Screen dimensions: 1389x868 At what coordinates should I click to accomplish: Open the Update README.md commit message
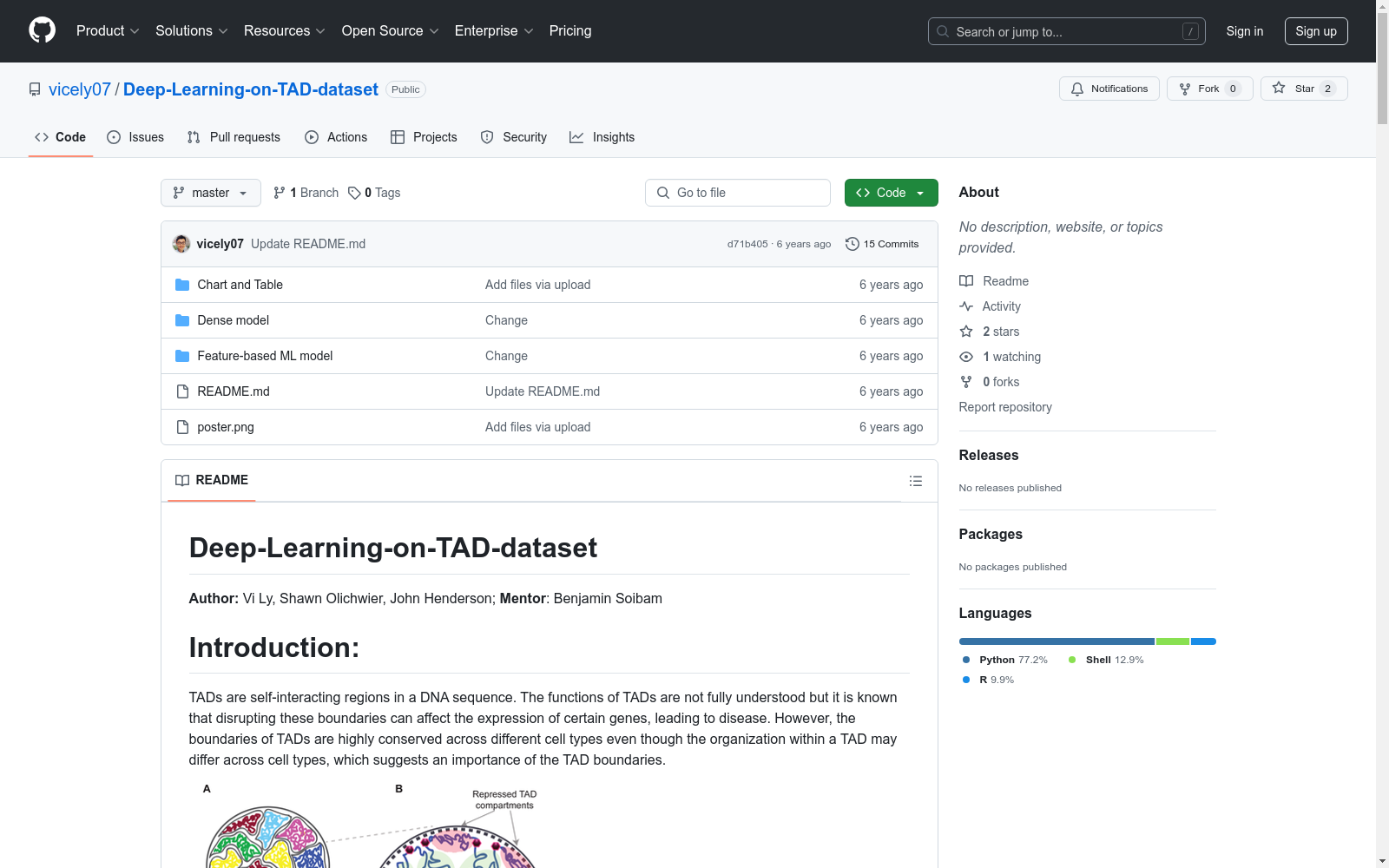point(308,244)
